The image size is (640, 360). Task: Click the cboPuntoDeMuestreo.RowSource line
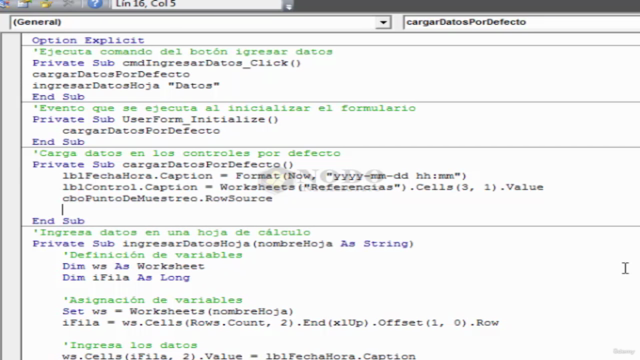pyautogui.click(x=167, y=199)
